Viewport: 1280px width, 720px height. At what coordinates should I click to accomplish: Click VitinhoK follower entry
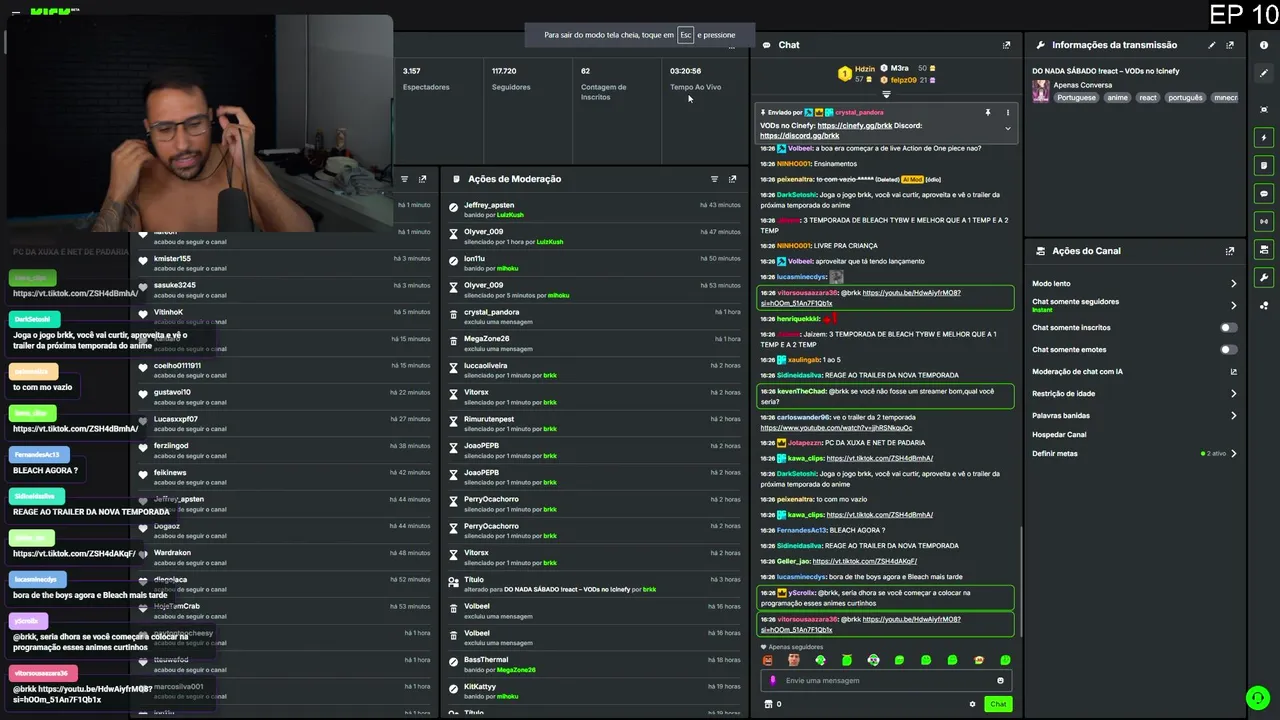coord(285,317)
